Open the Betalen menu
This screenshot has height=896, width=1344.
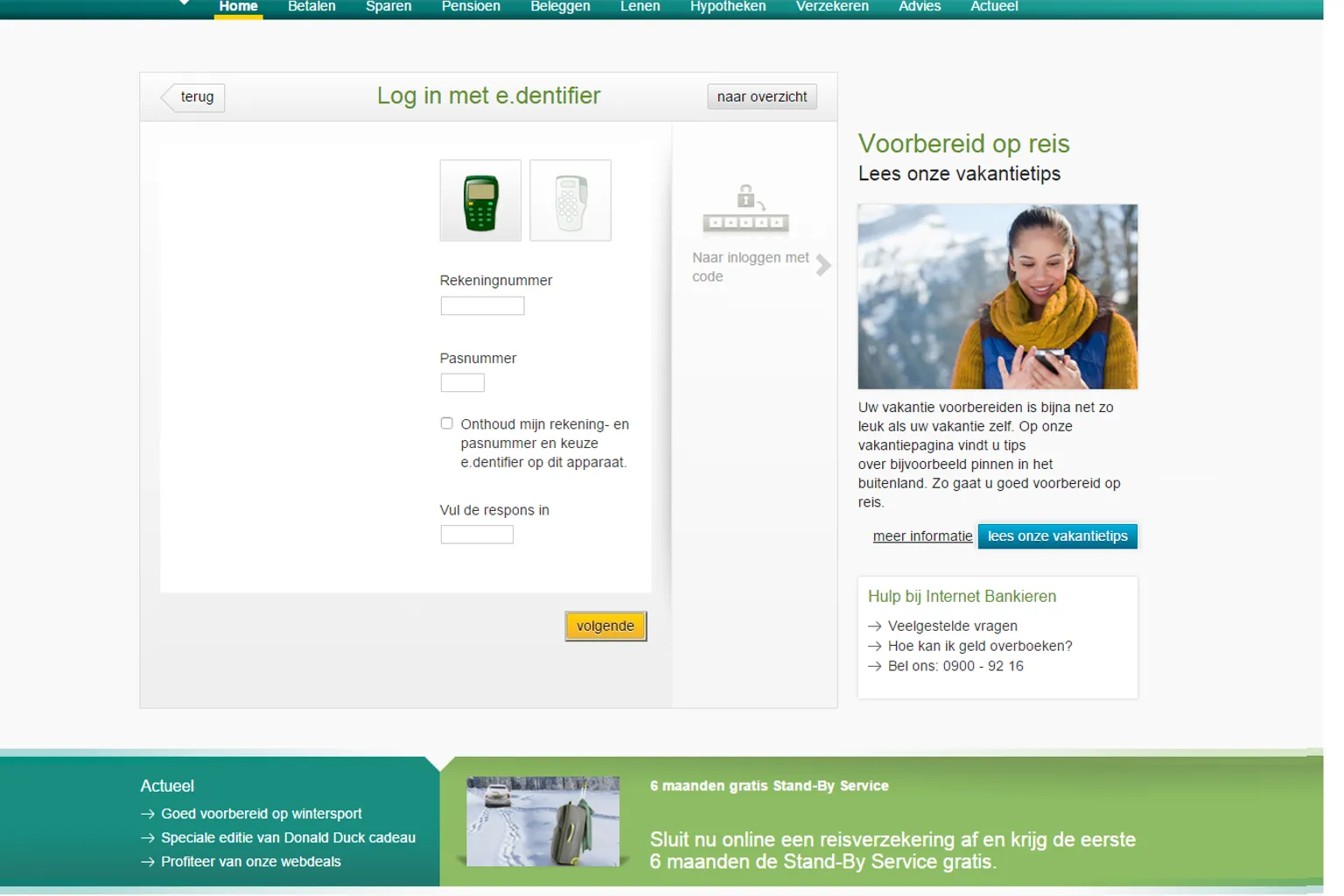[x=311, y=7]
